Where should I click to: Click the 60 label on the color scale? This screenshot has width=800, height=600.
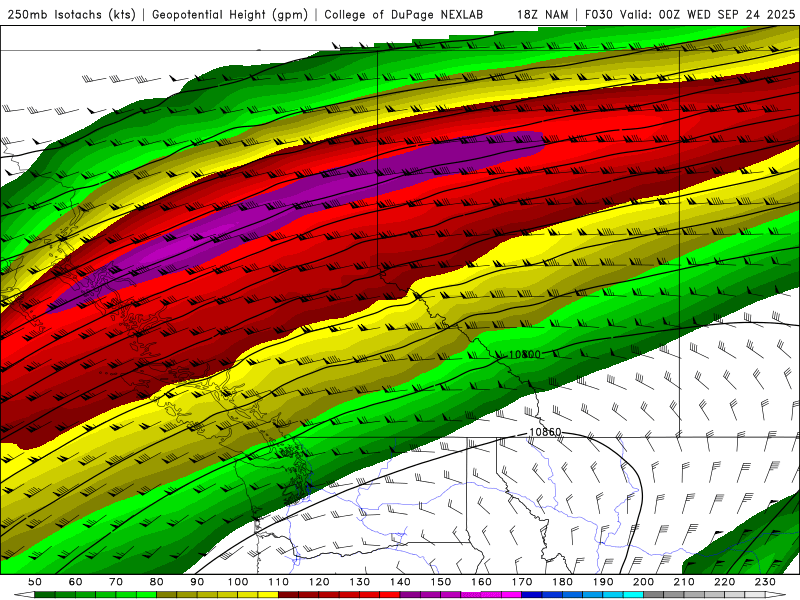pos(76,582)
